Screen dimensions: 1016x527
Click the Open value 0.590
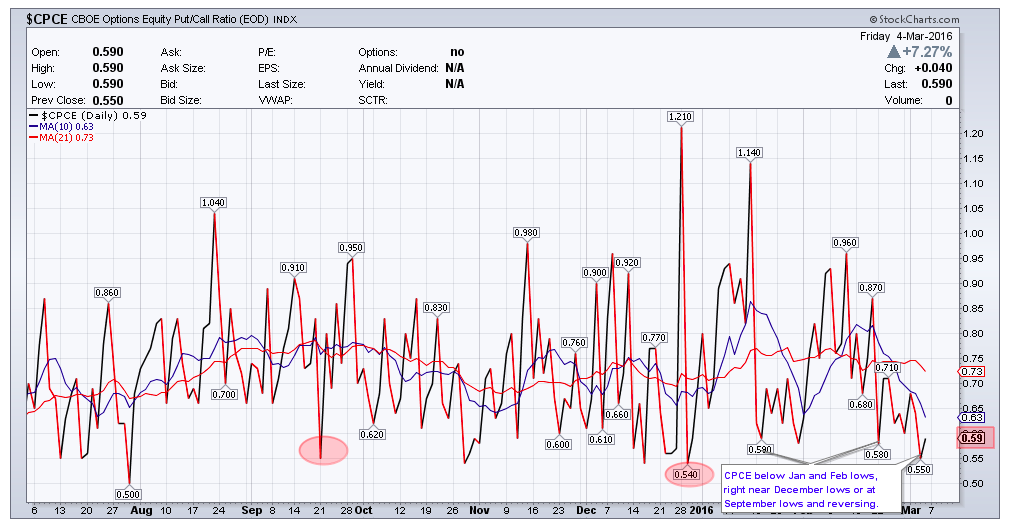click(108, 52)
